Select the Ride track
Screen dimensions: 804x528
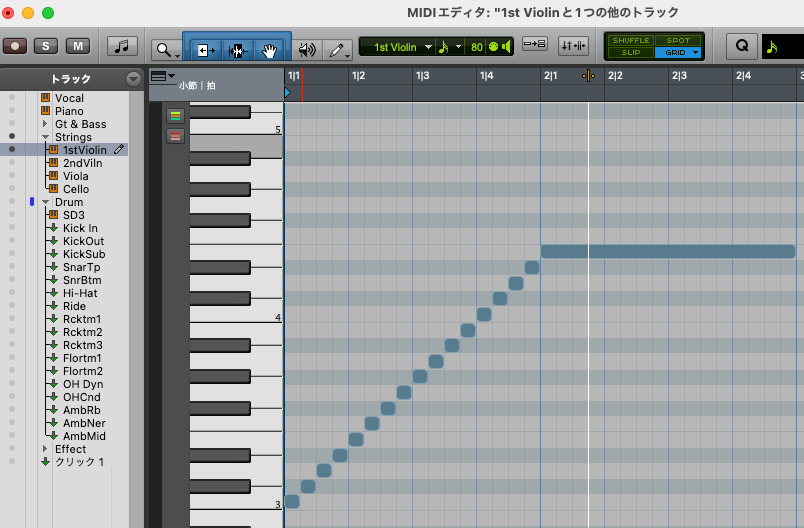pyautogui.click(x=74, y=306)
